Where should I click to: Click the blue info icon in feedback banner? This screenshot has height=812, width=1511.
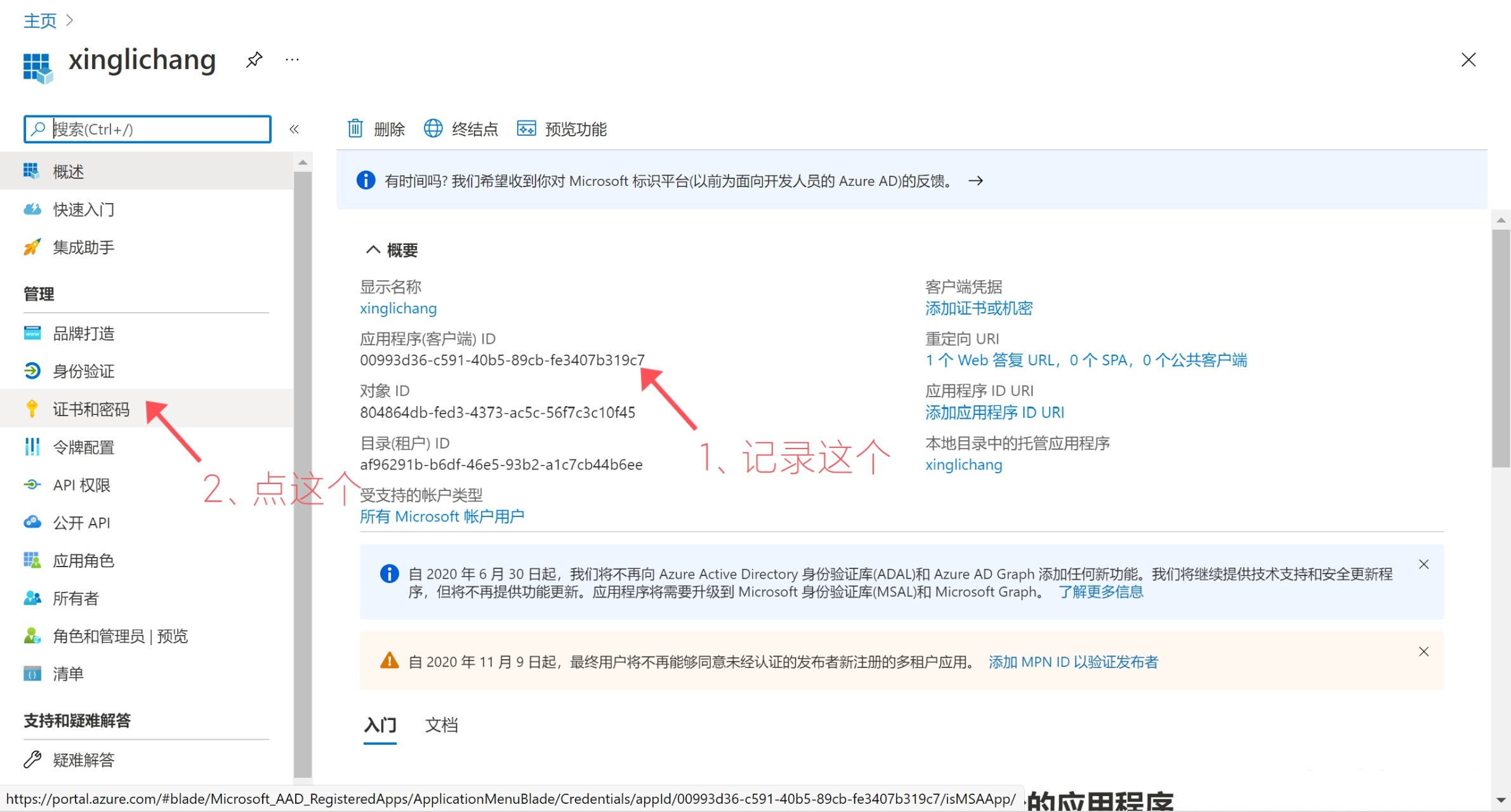click(x=366, y=181)
